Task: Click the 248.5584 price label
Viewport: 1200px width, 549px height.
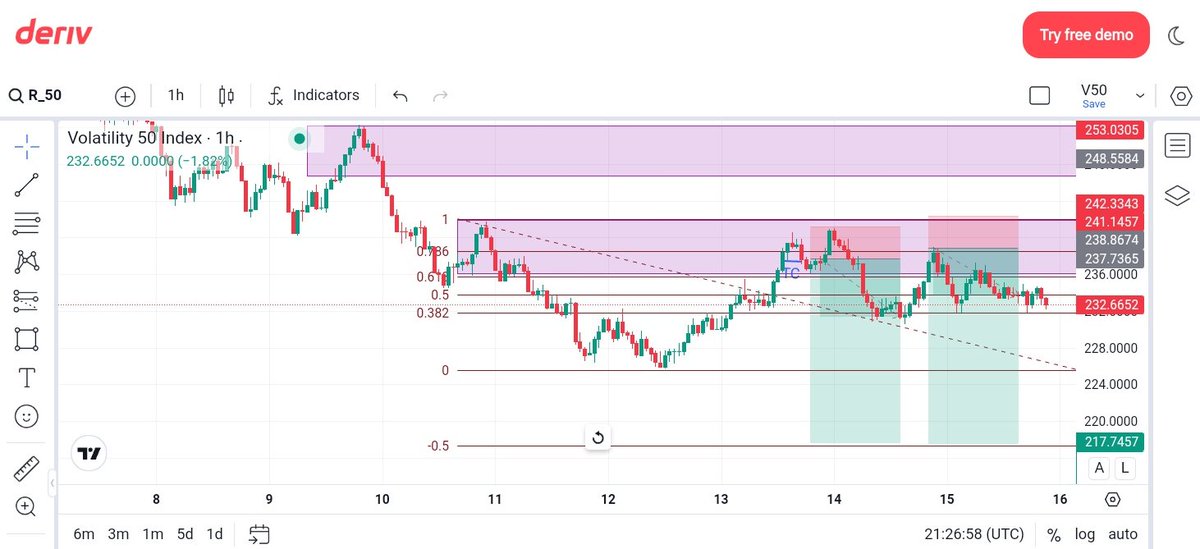Action: tap(1110, 159)
